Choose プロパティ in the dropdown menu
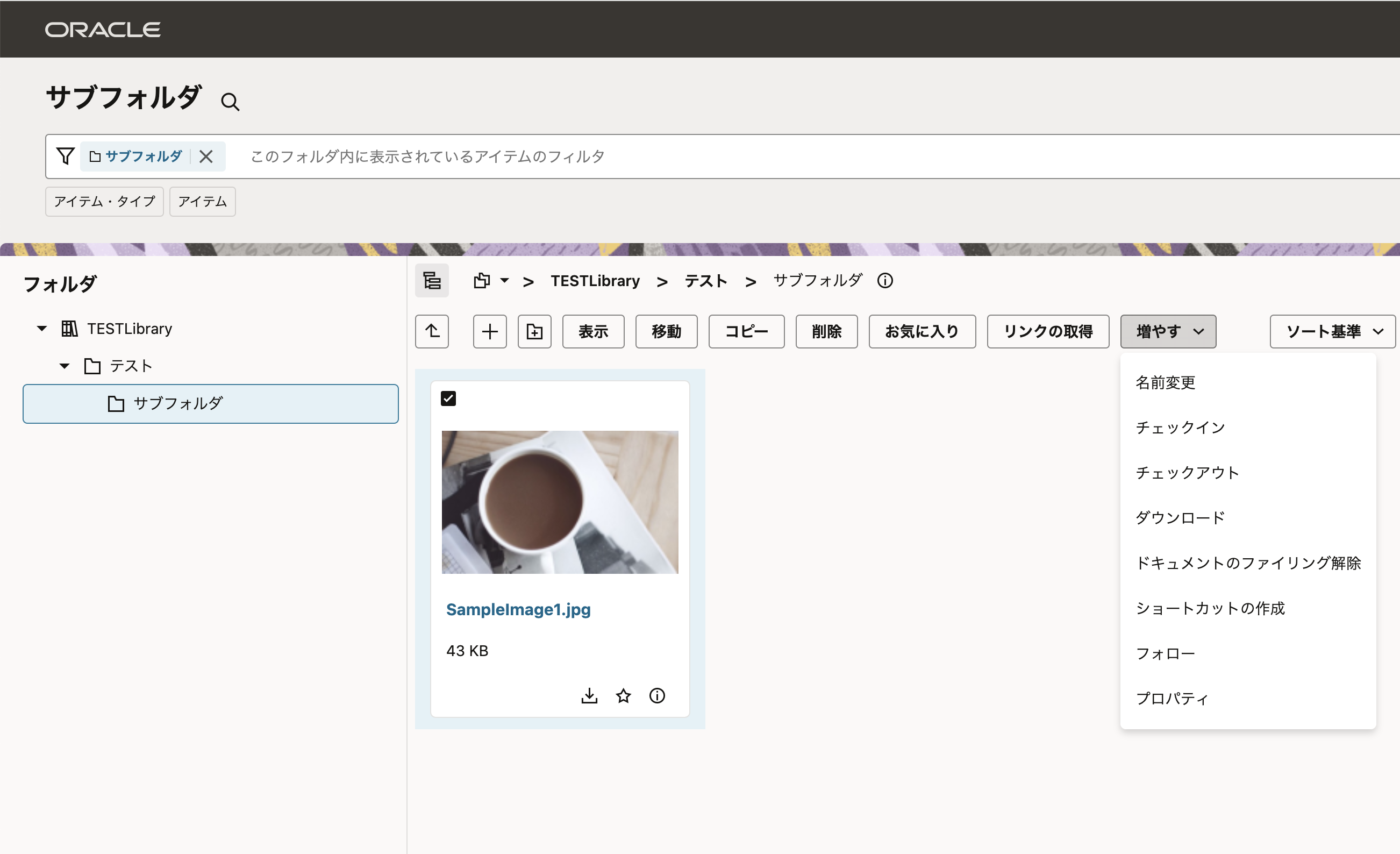1400x854 pixels. click(x=1172, y=699)
